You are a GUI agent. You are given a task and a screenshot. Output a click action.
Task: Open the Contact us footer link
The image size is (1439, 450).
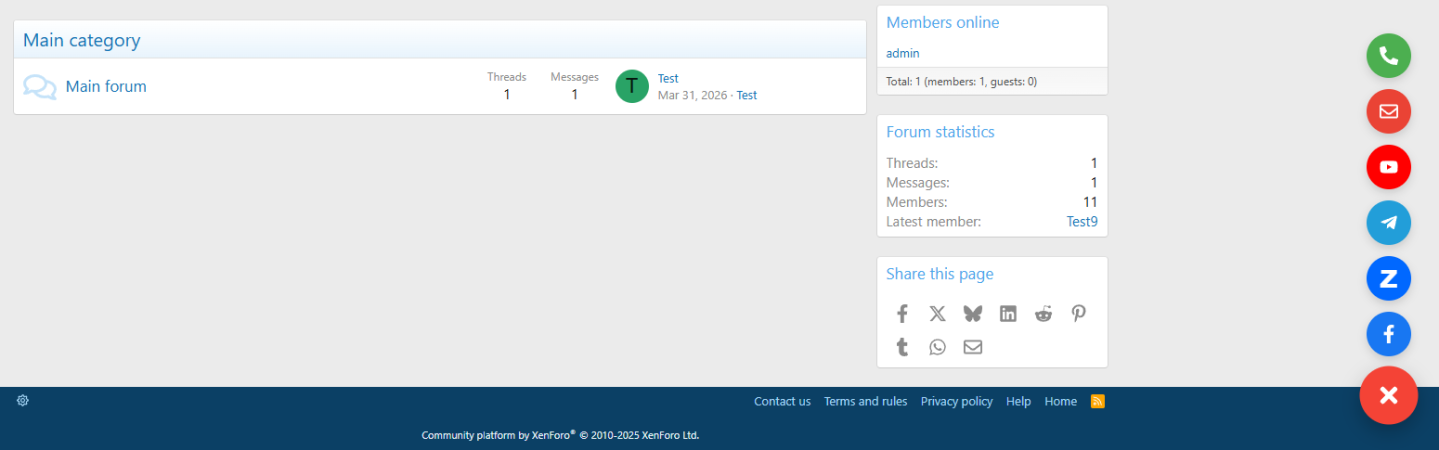pyautogui.click(x=782, y=401)
